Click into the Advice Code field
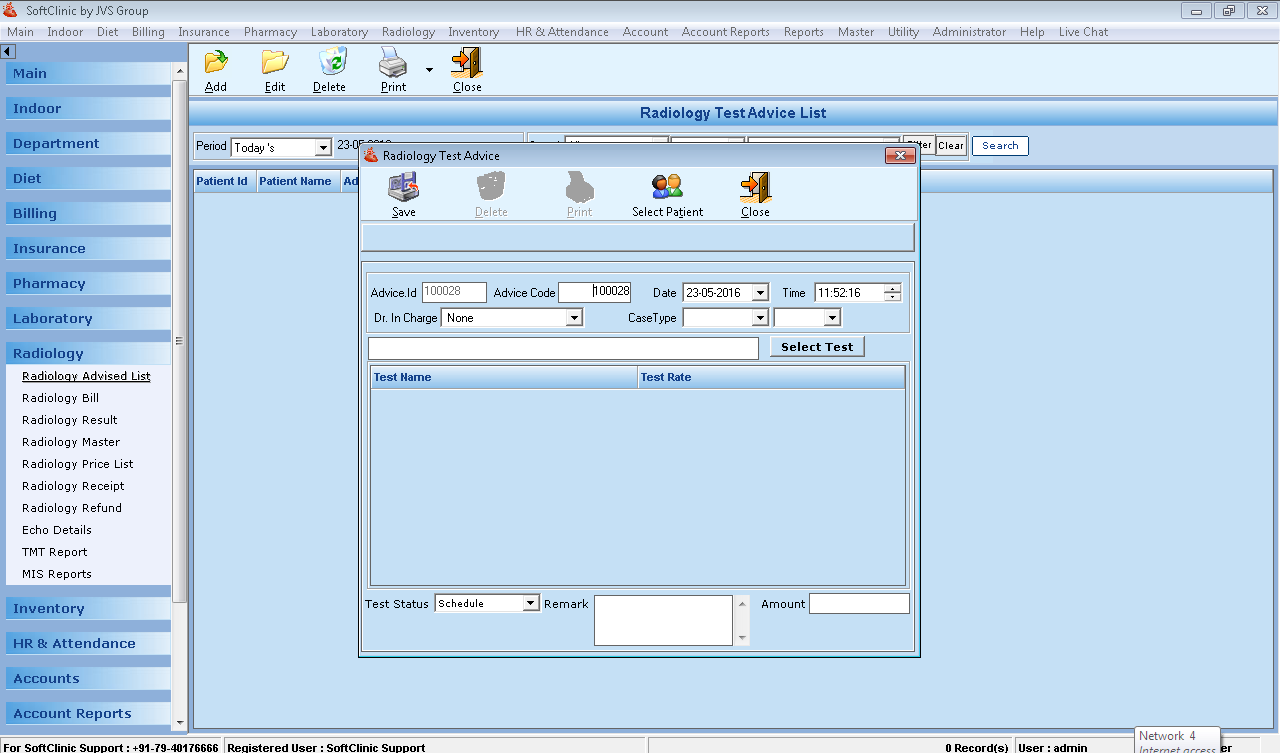The width and height of the screenshot is (1283, 753). pos(594,293)
